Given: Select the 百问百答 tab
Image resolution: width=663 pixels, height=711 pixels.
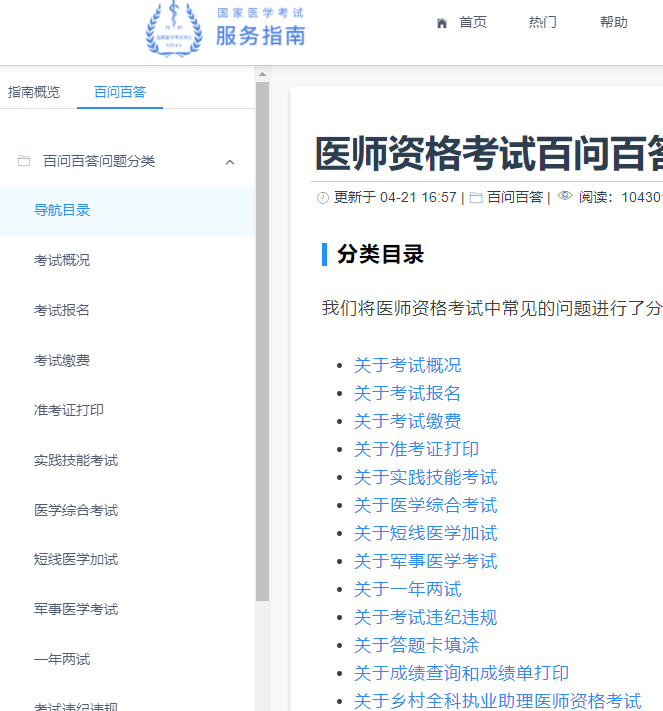Looking at the screenshot, I should click(x=120, y=92).
